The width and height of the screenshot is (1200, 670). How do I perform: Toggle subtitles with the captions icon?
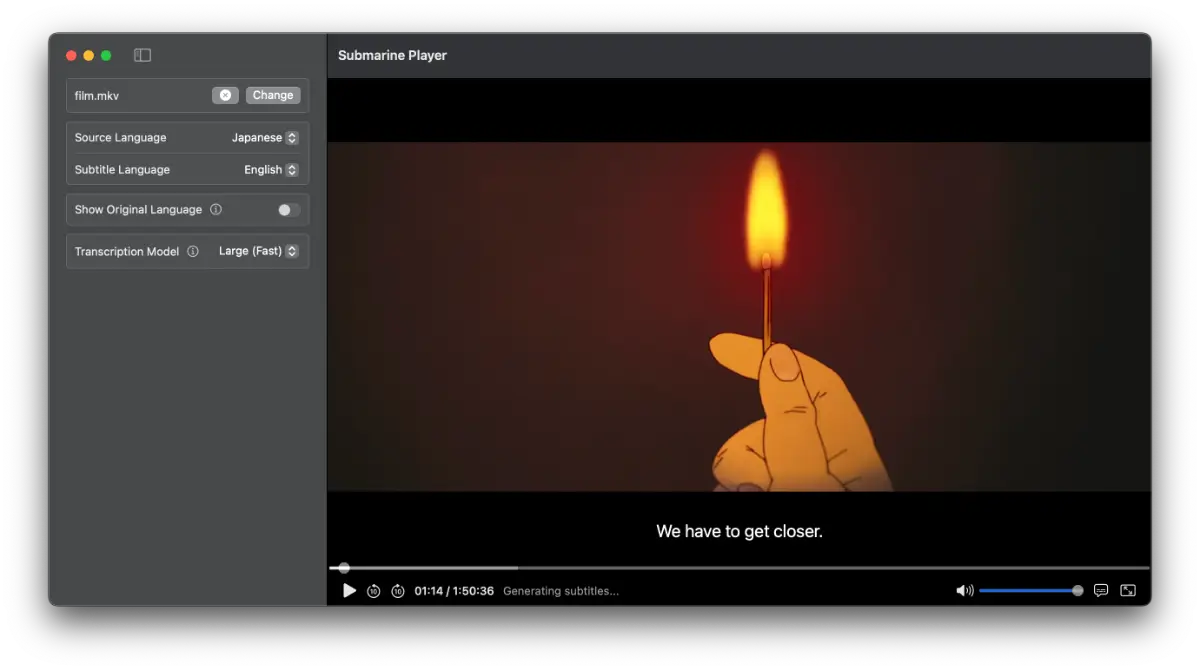click(1101, 591)
